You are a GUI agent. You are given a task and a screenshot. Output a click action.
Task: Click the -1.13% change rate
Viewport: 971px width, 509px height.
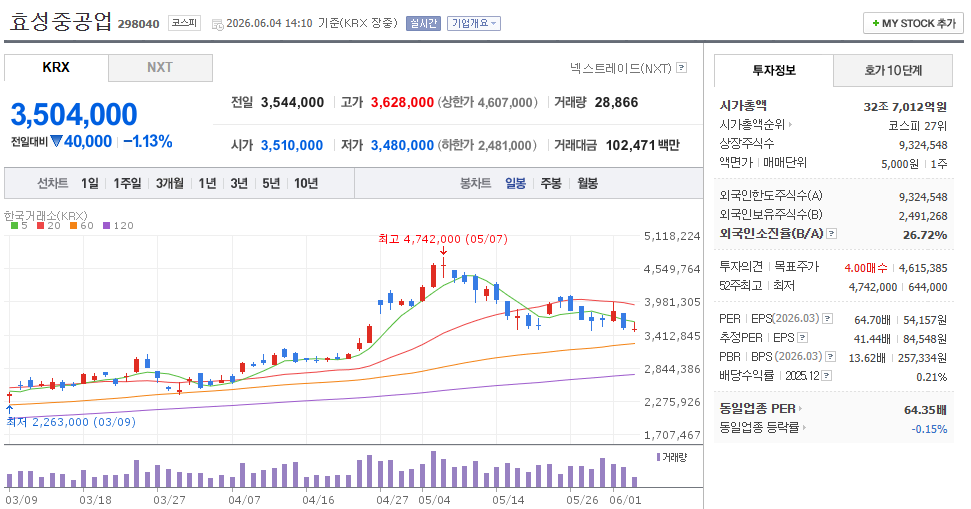[148, 141]
